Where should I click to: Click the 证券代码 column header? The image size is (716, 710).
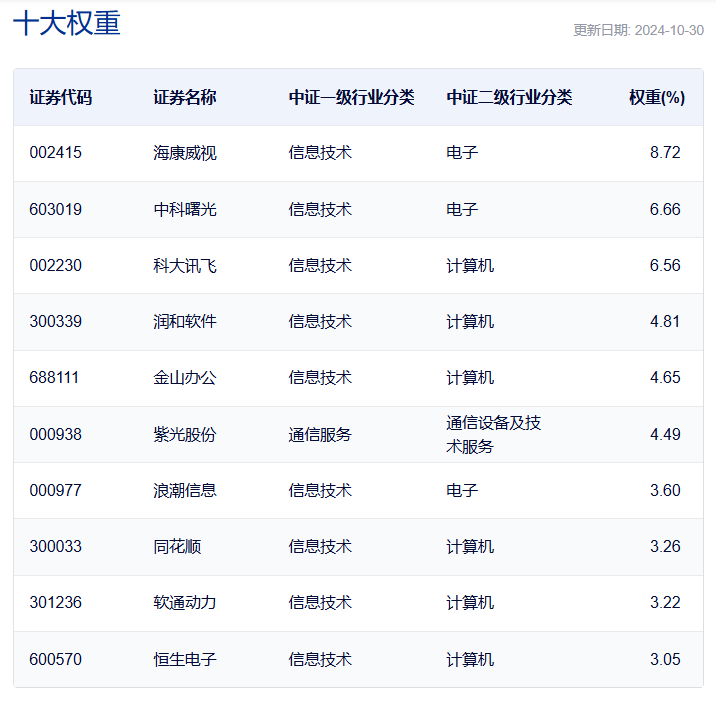[x=61, y=97]
